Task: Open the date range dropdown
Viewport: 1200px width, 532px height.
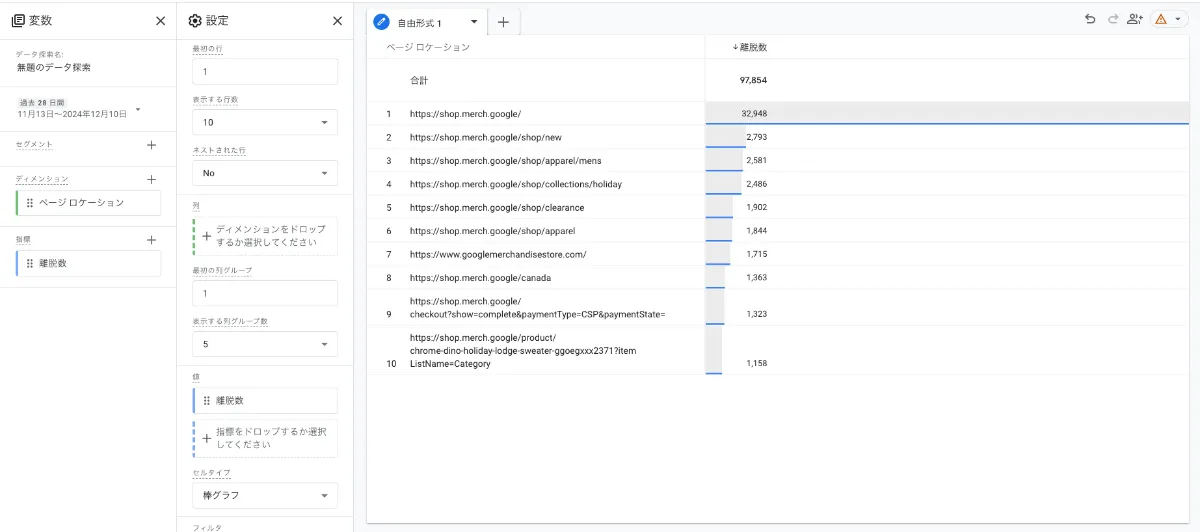Action: point(138,109)
